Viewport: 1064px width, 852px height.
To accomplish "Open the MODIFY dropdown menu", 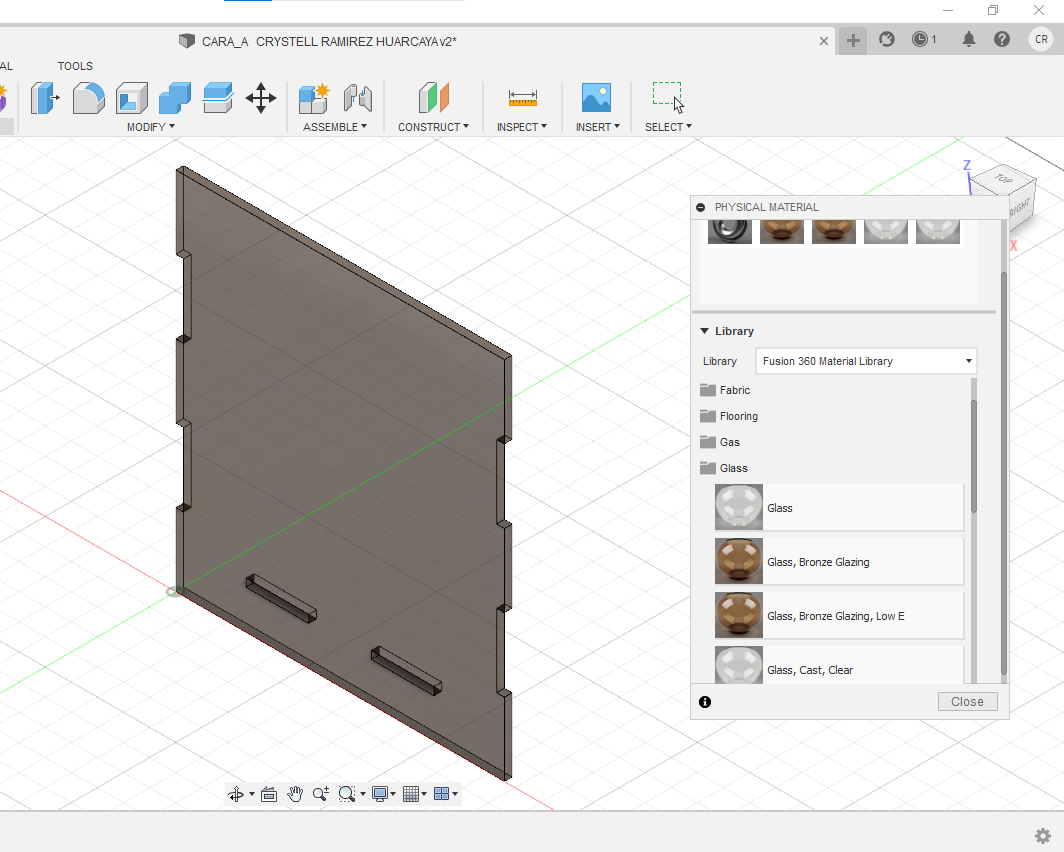I will [x=150, y=127].
